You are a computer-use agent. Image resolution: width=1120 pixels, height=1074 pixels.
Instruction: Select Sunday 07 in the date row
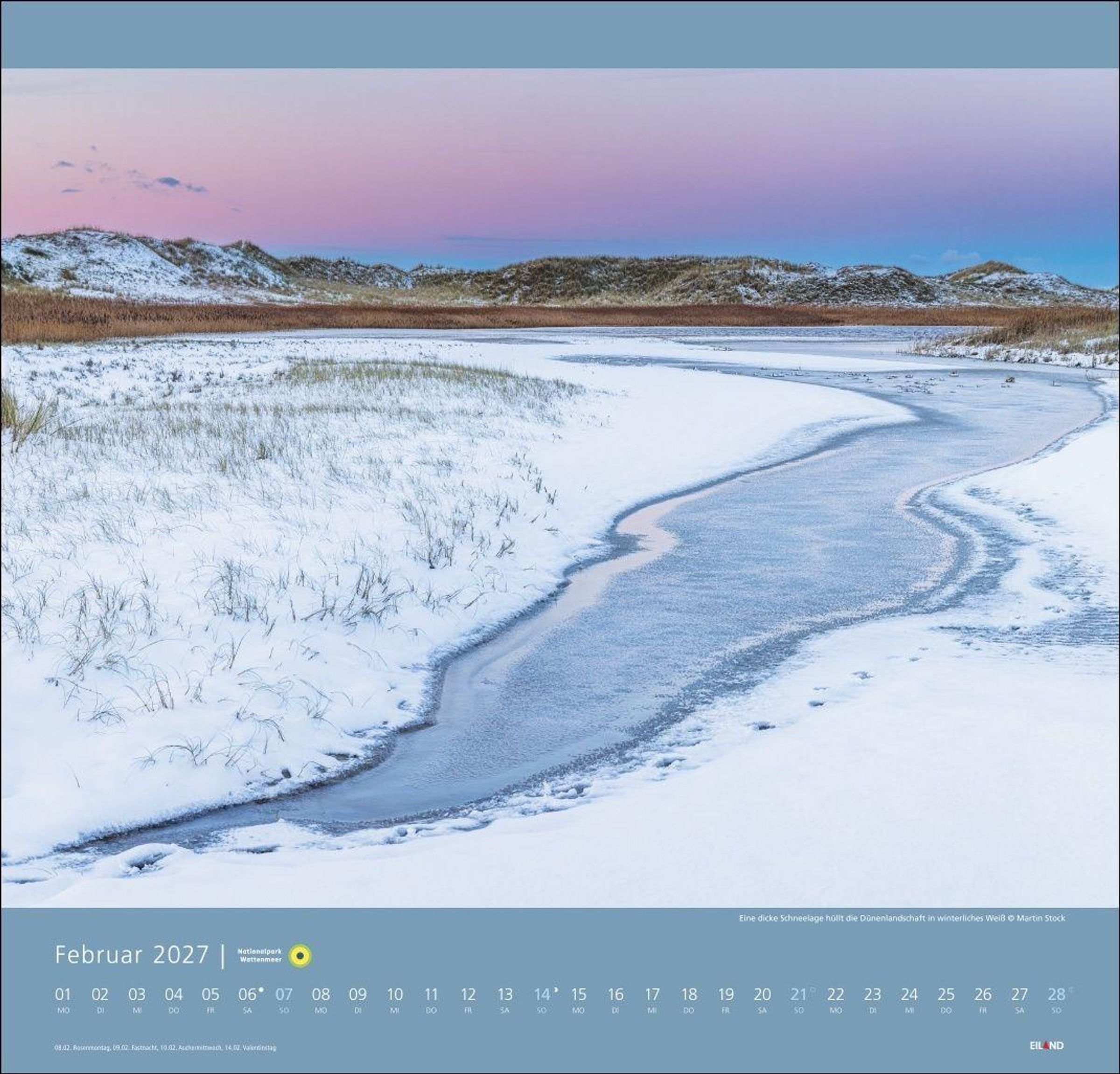tap(283, 995)
